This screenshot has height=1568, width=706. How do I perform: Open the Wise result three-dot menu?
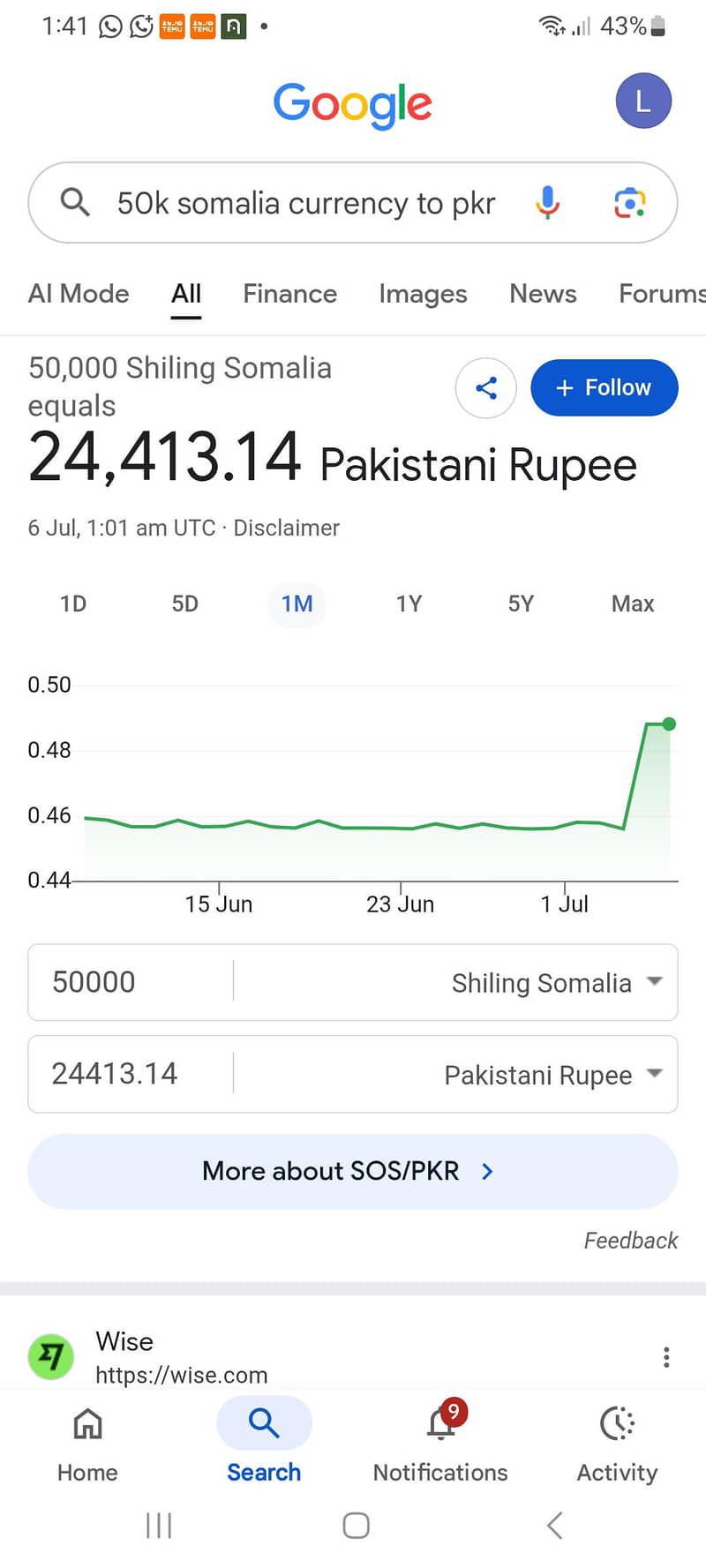pyautogui.click(x=666, y=1357)
